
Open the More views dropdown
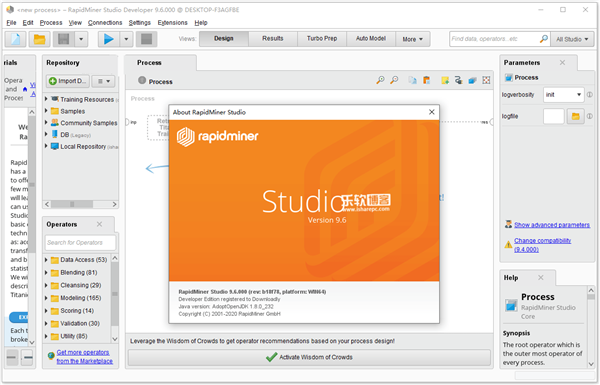point(412,39)
